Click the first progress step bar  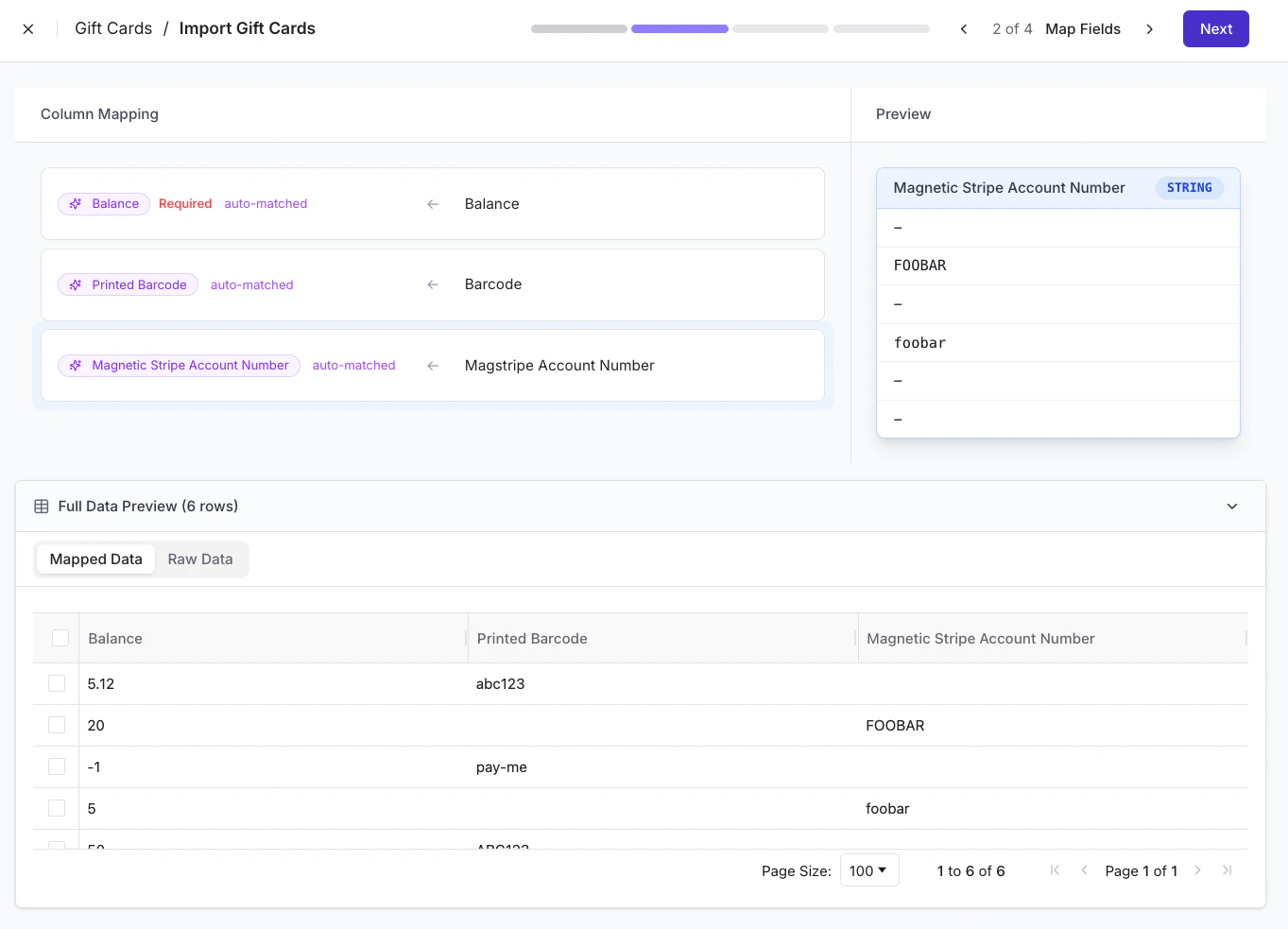579,29
